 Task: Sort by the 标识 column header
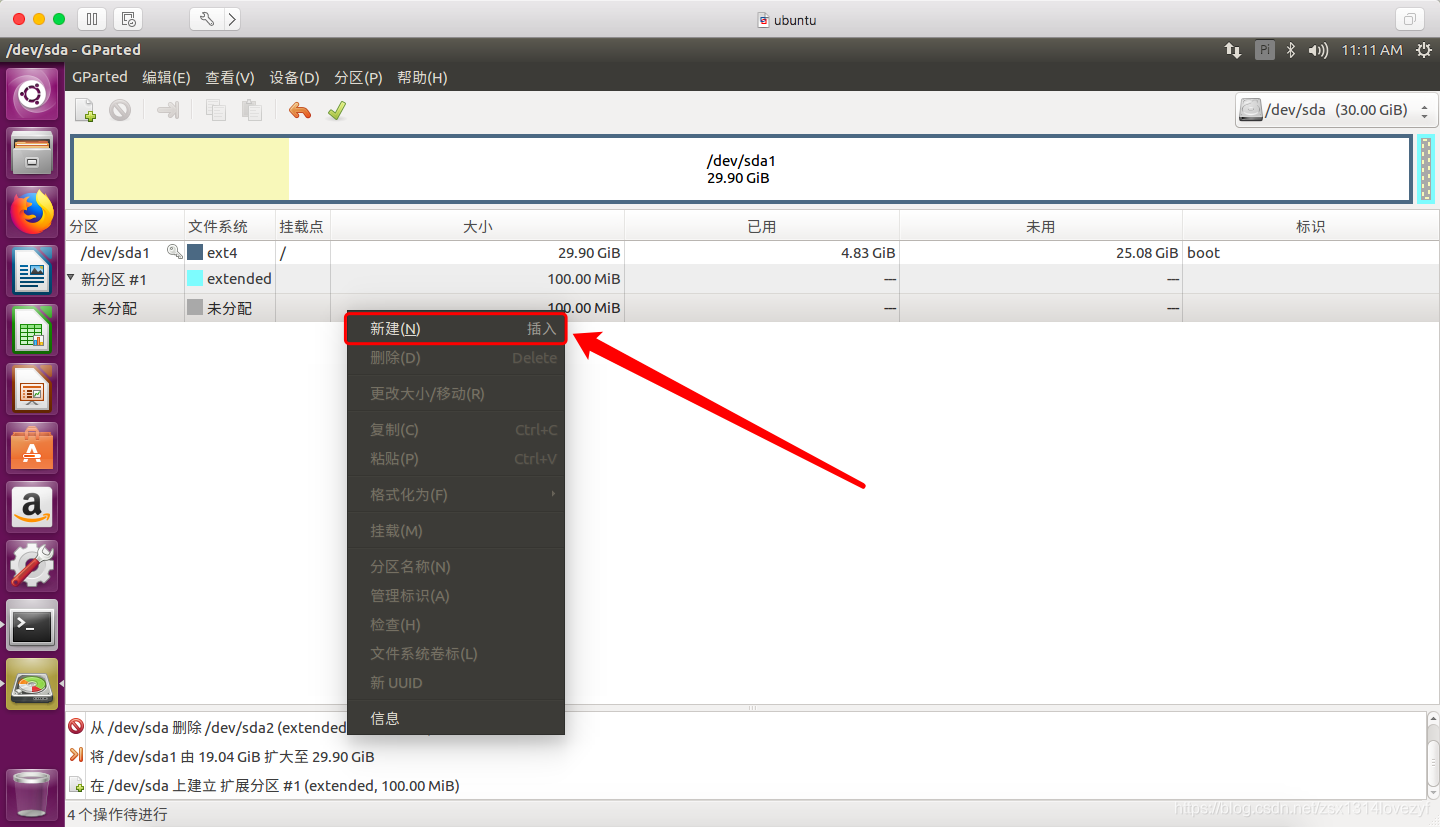click(x=1310, y=227)
